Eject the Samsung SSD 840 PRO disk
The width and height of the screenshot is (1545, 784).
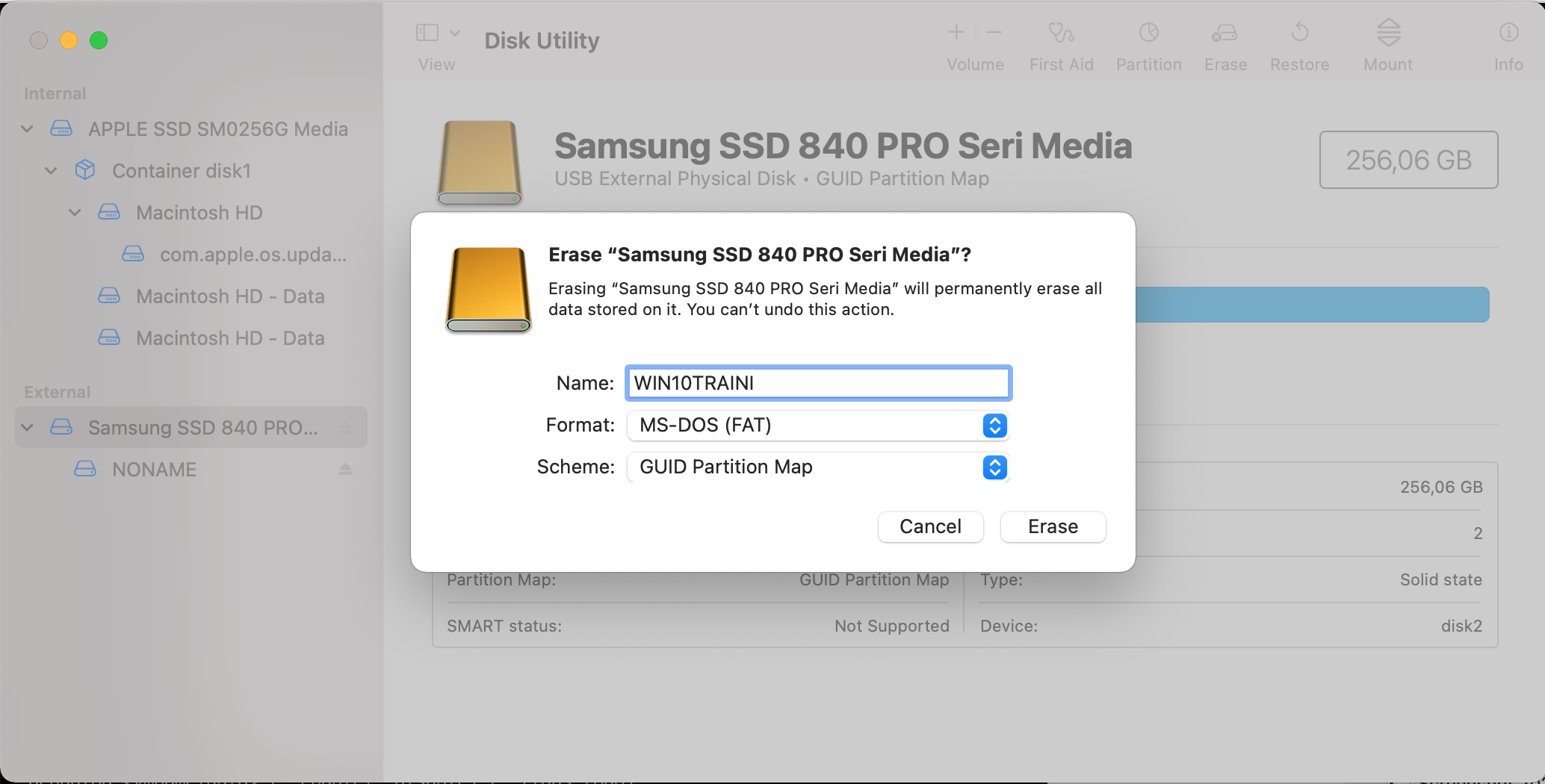click(x=345, y=427)
